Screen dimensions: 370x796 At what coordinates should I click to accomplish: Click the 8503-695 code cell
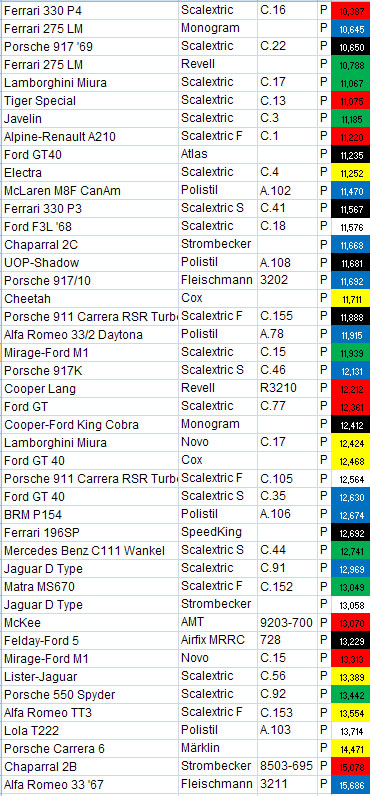287,766
